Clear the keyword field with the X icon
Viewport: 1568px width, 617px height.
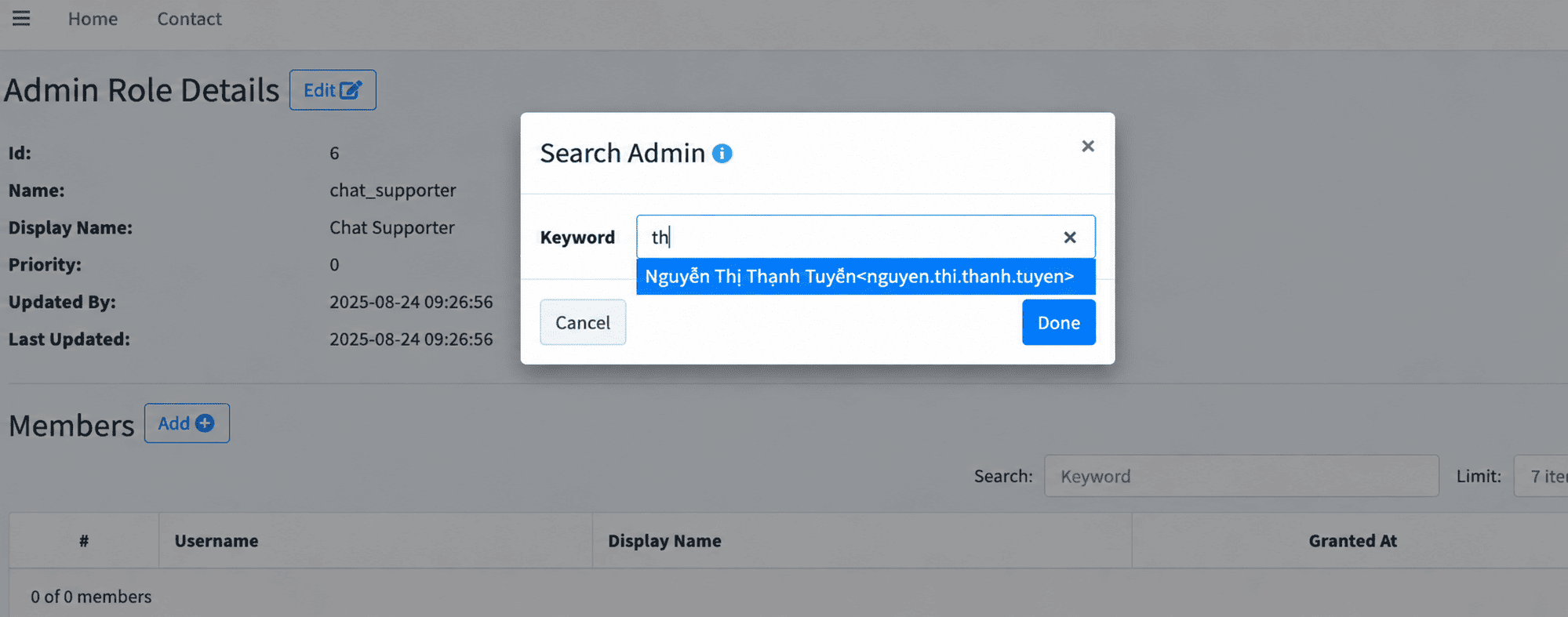tap(1069, 237)
